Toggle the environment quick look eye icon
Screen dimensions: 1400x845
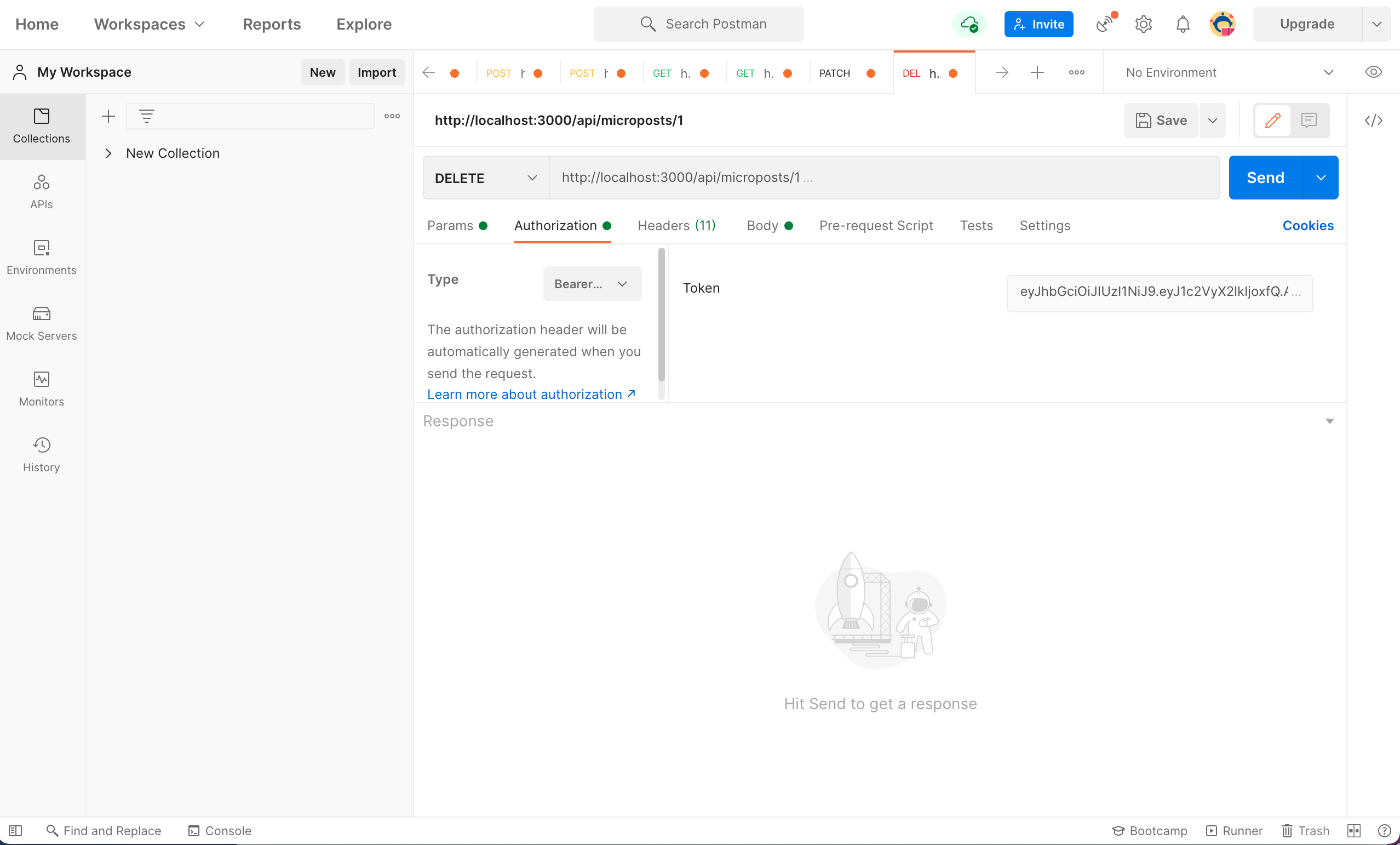point(1374,72)
